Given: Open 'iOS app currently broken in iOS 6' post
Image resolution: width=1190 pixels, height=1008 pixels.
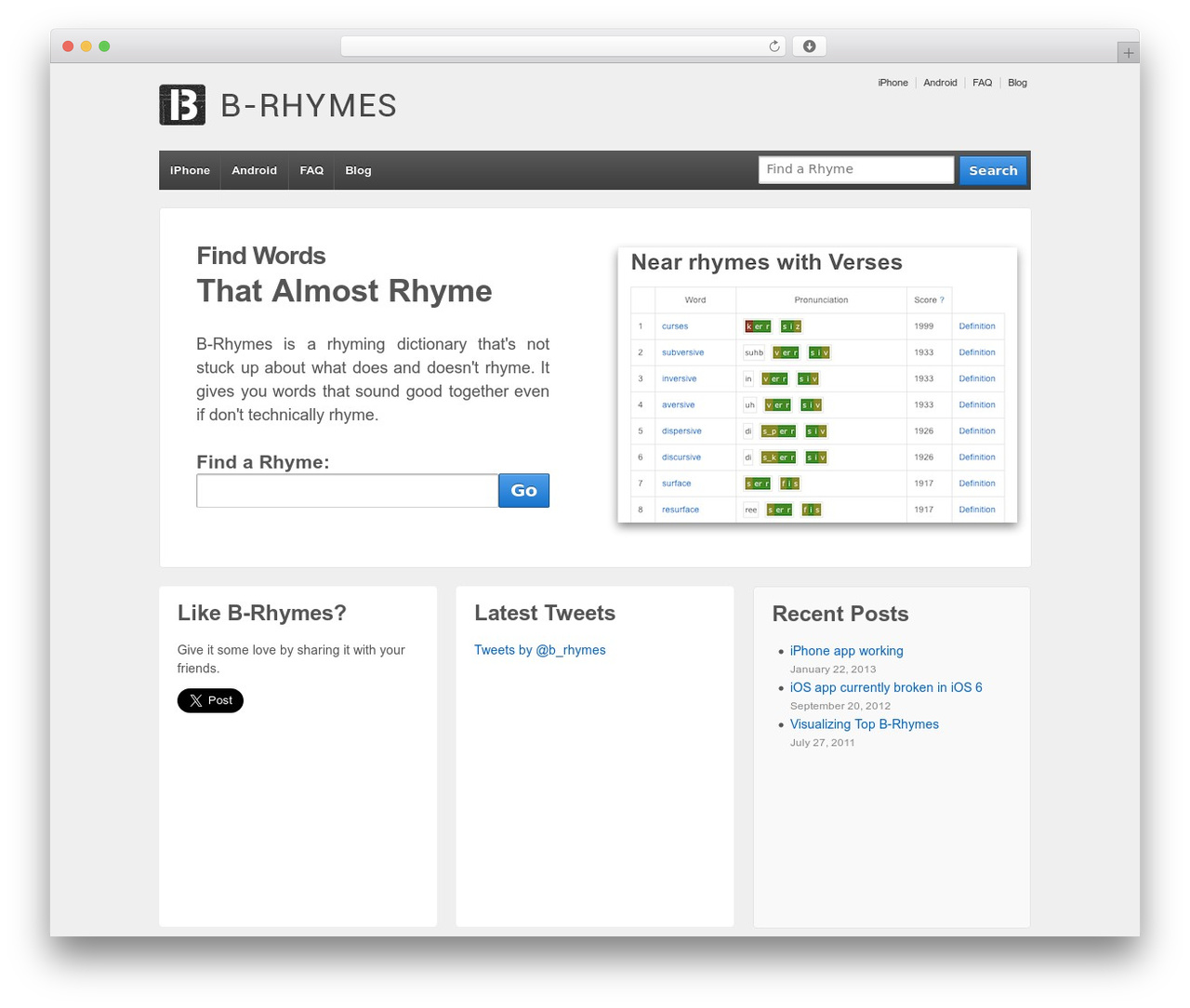Looking at the screenshot, I should 886,687.
